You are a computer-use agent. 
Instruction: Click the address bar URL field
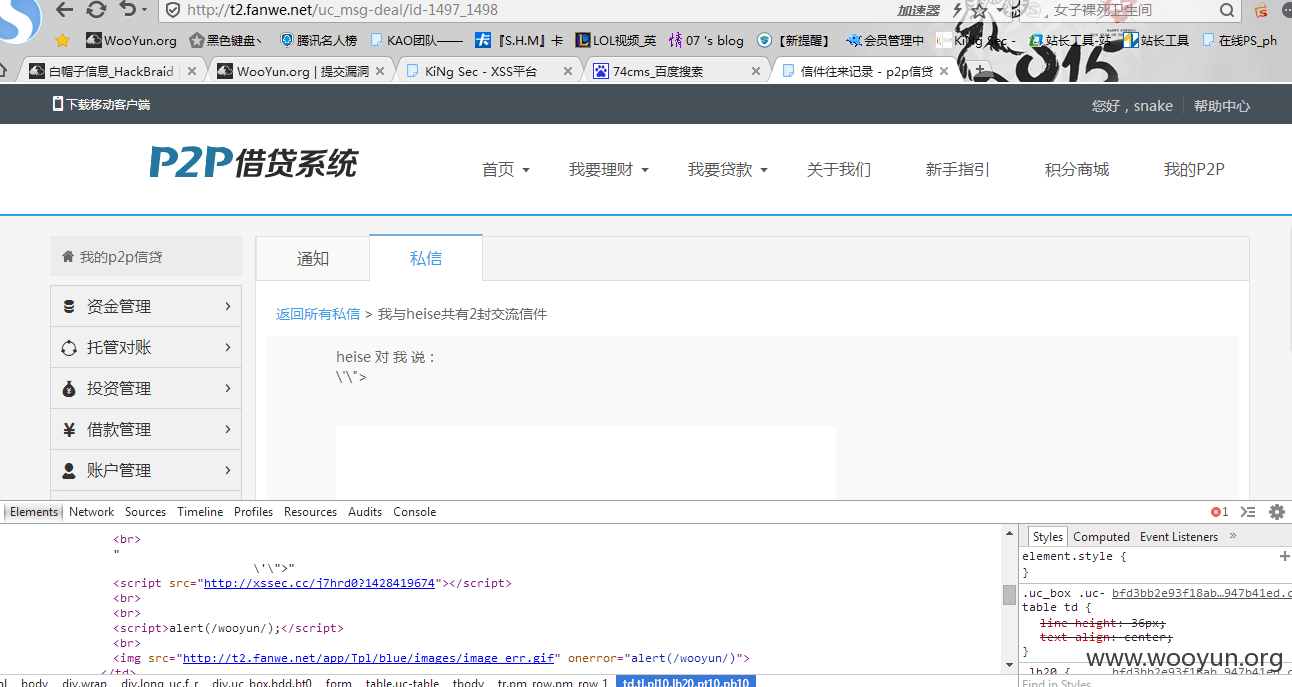click(520, 10)
